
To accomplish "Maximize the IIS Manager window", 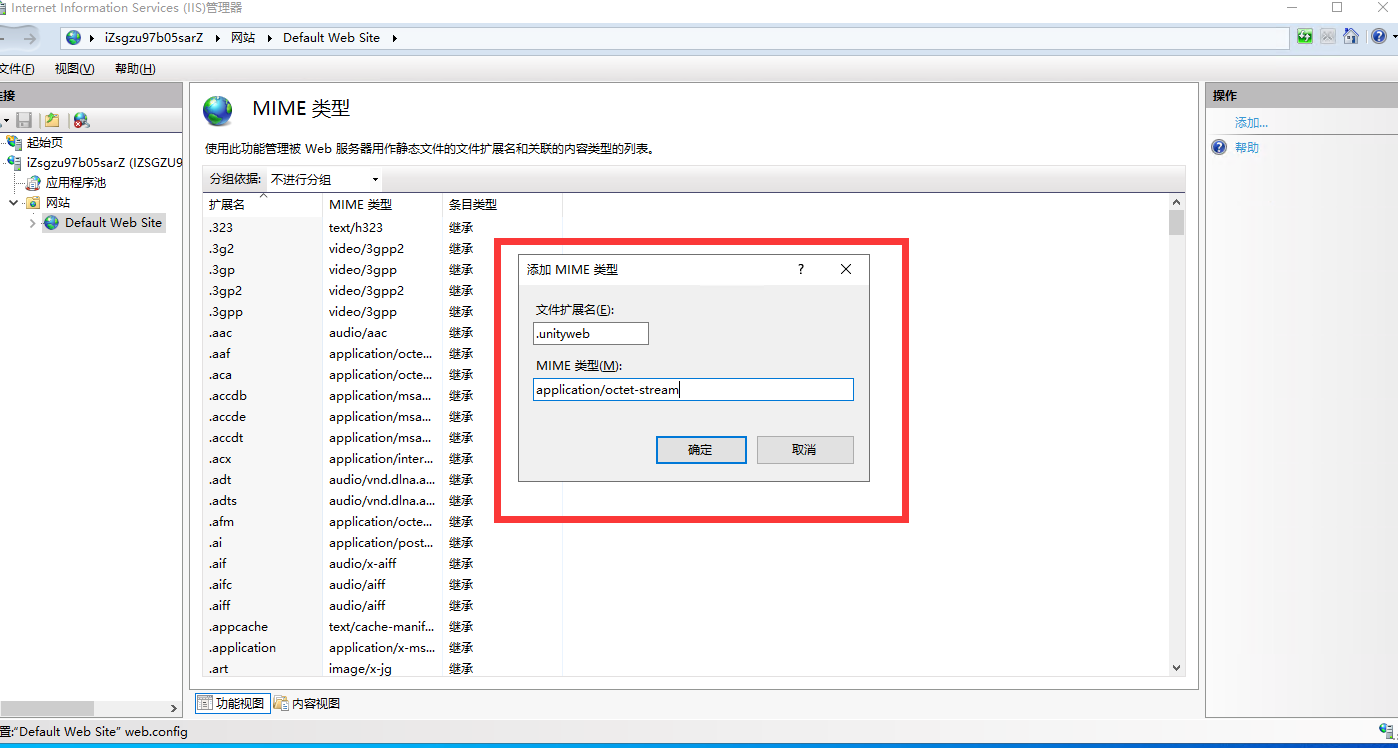I will (1337, 7).
